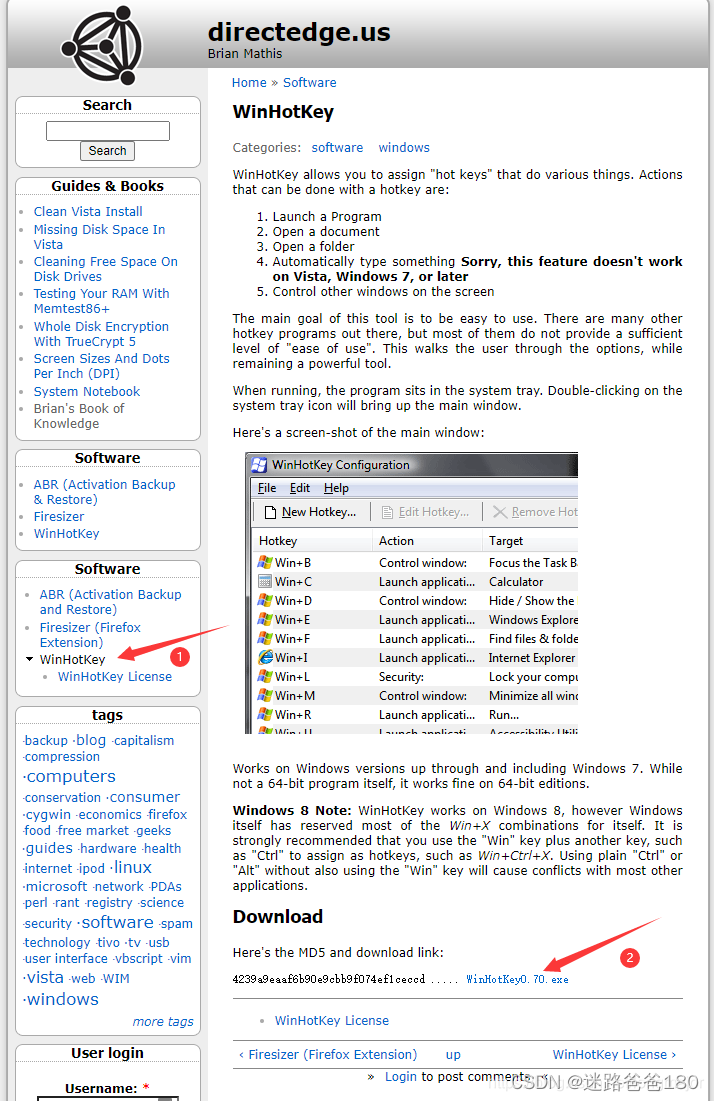714x1101 pixels.
Task: Open ABR (Activation Backup and Restore) link
Action: [x=110, y=602]
